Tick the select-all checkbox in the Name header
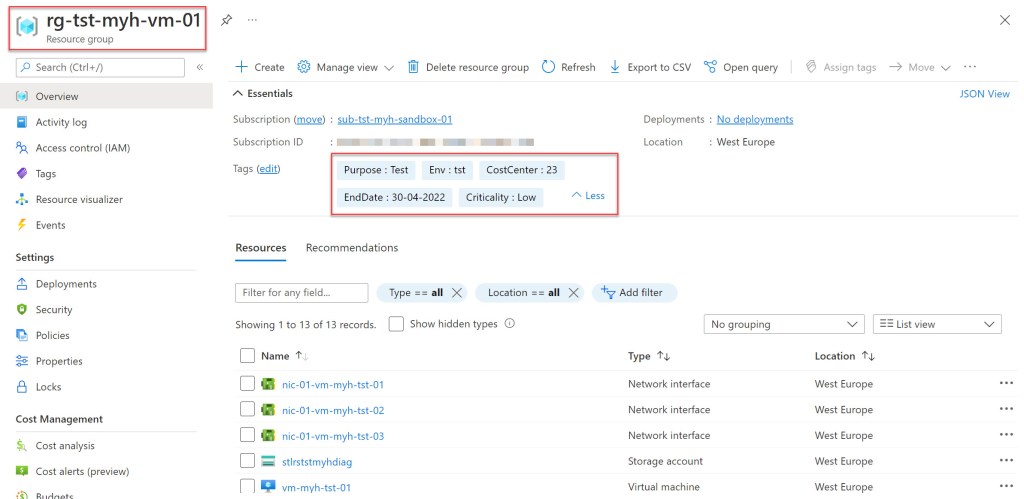Screen dimensions: 1024x499 248,356
